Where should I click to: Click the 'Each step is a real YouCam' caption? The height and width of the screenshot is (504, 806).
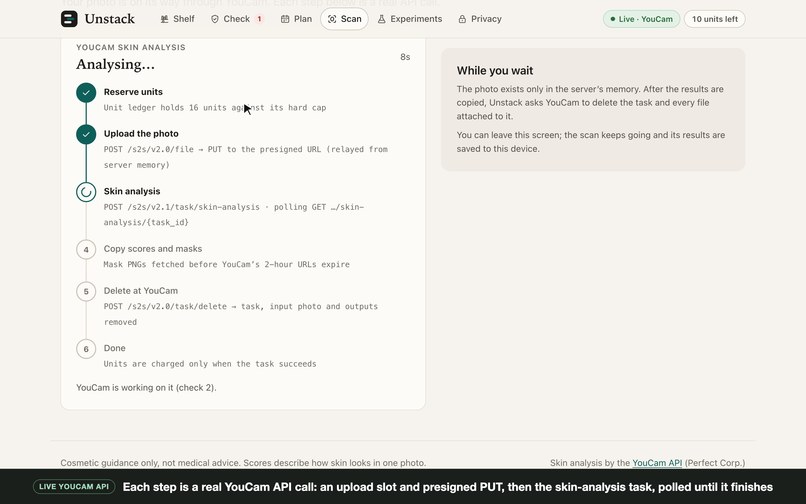click(x=448, y=487)
